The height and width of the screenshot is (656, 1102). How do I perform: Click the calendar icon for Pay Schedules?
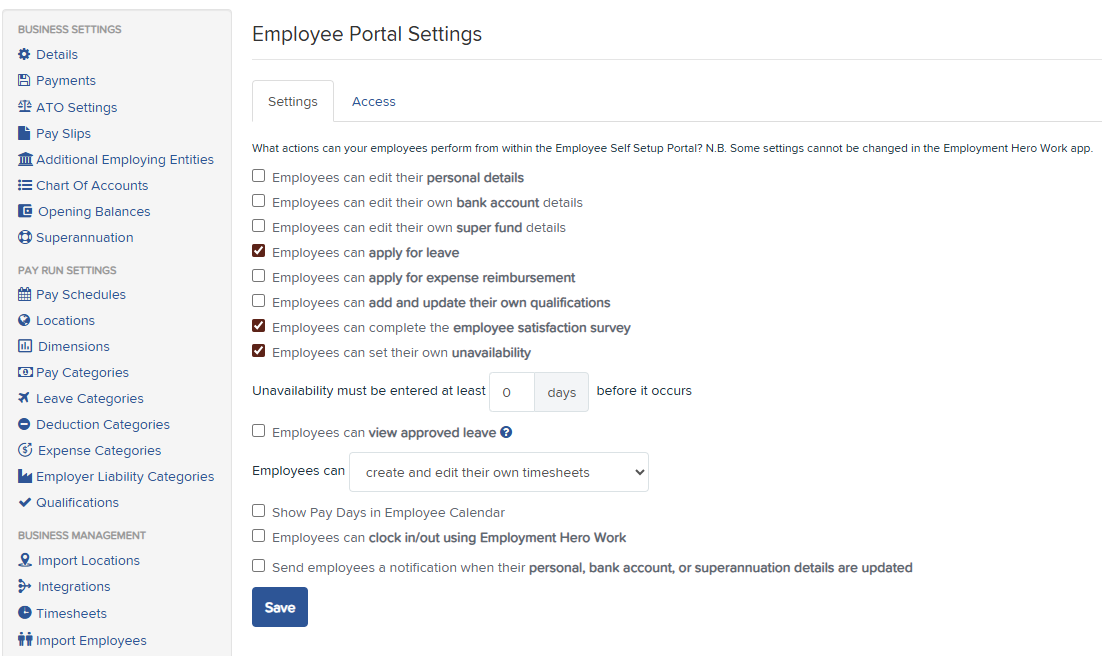25,295
